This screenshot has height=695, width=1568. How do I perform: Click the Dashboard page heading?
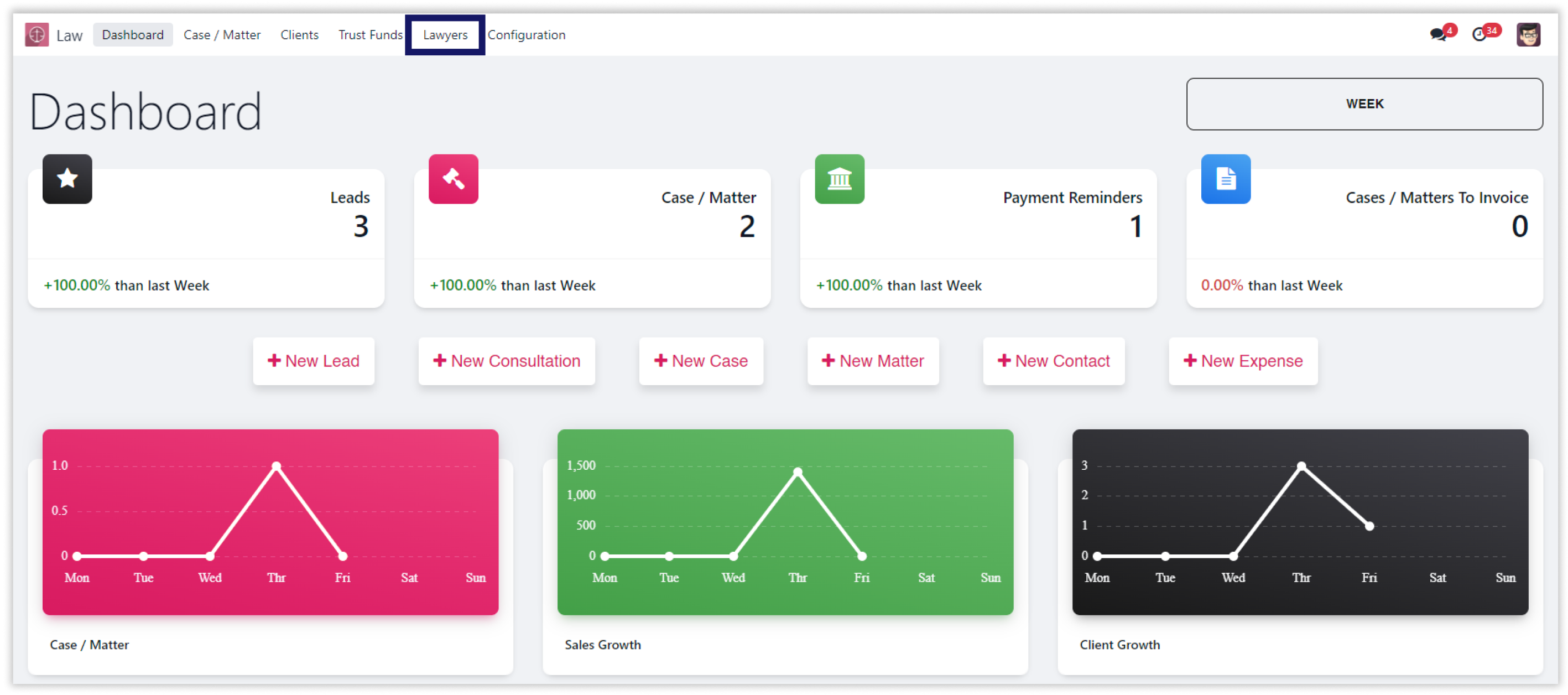click(145, 111)
